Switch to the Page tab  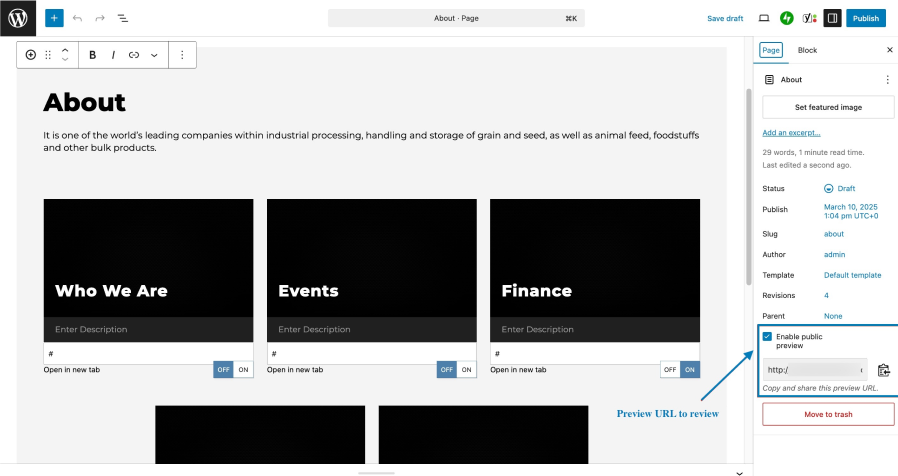click(771, 50)
